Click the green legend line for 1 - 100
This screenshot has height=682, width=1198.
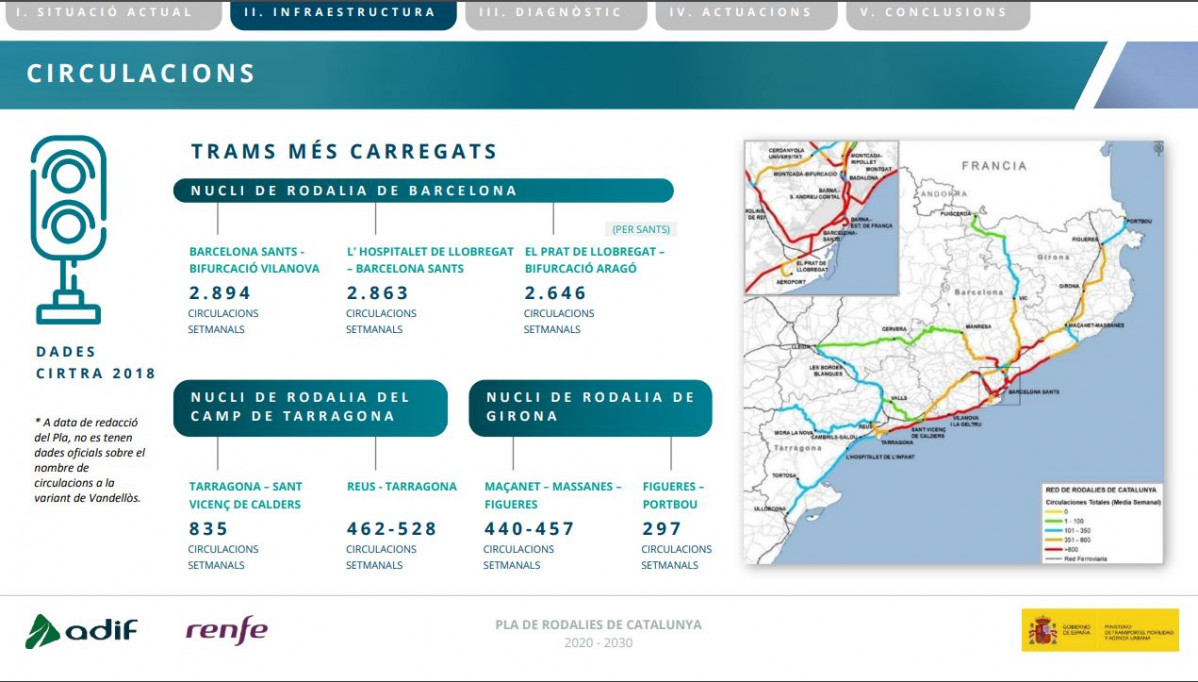tap(1054, 521)
